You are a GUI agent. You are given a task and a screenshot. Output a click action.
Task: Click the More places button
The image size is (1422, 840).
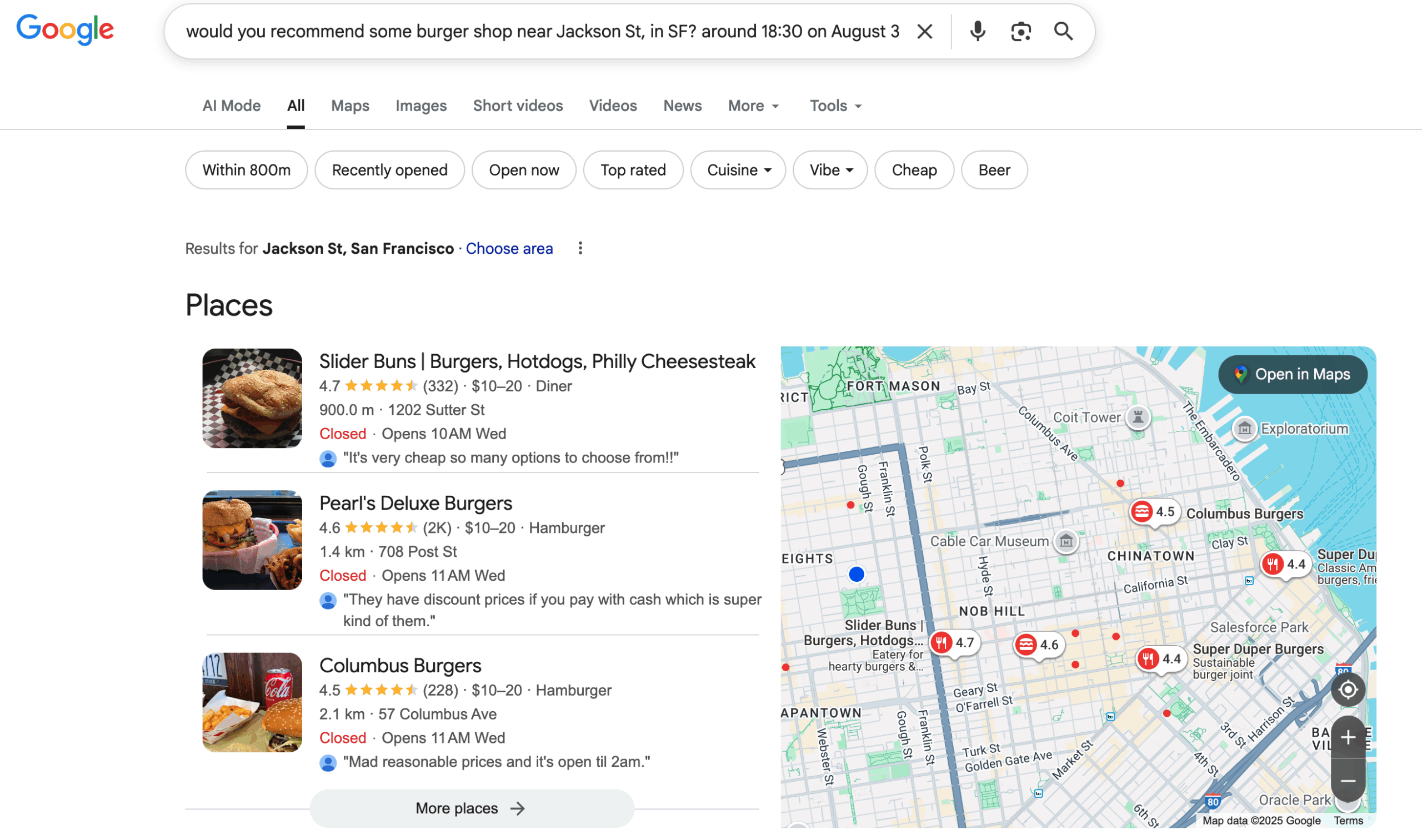[x=472, y=808]
